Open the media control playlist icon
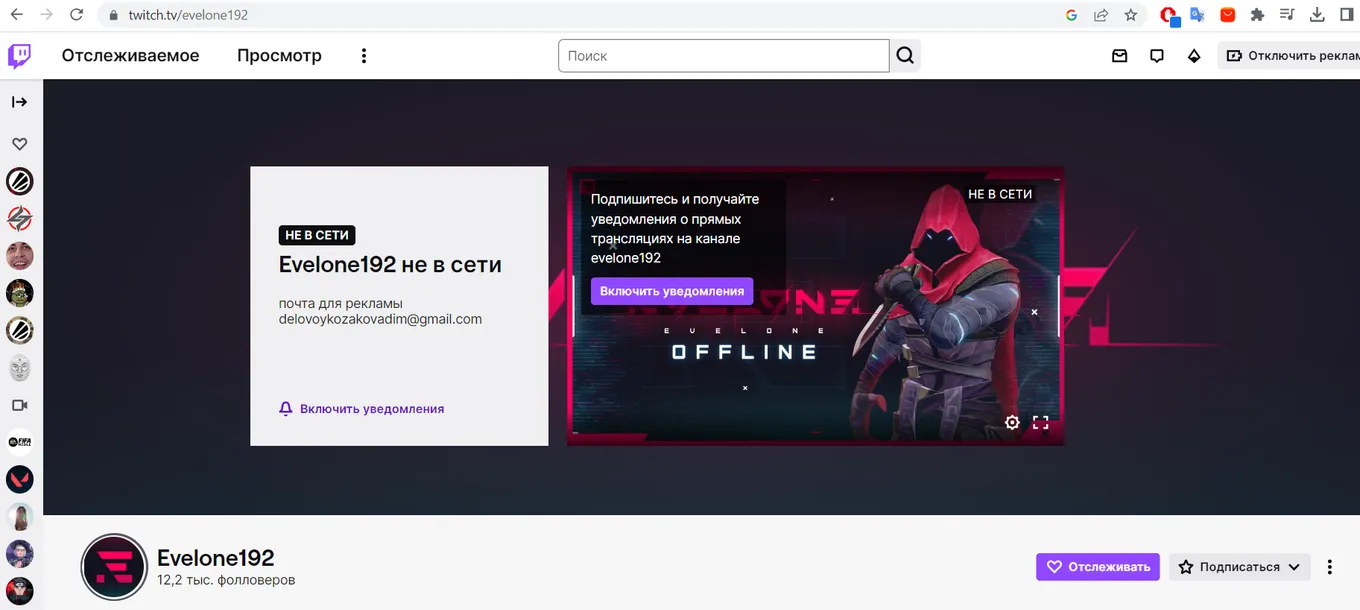 click(x=1287, y=15)
